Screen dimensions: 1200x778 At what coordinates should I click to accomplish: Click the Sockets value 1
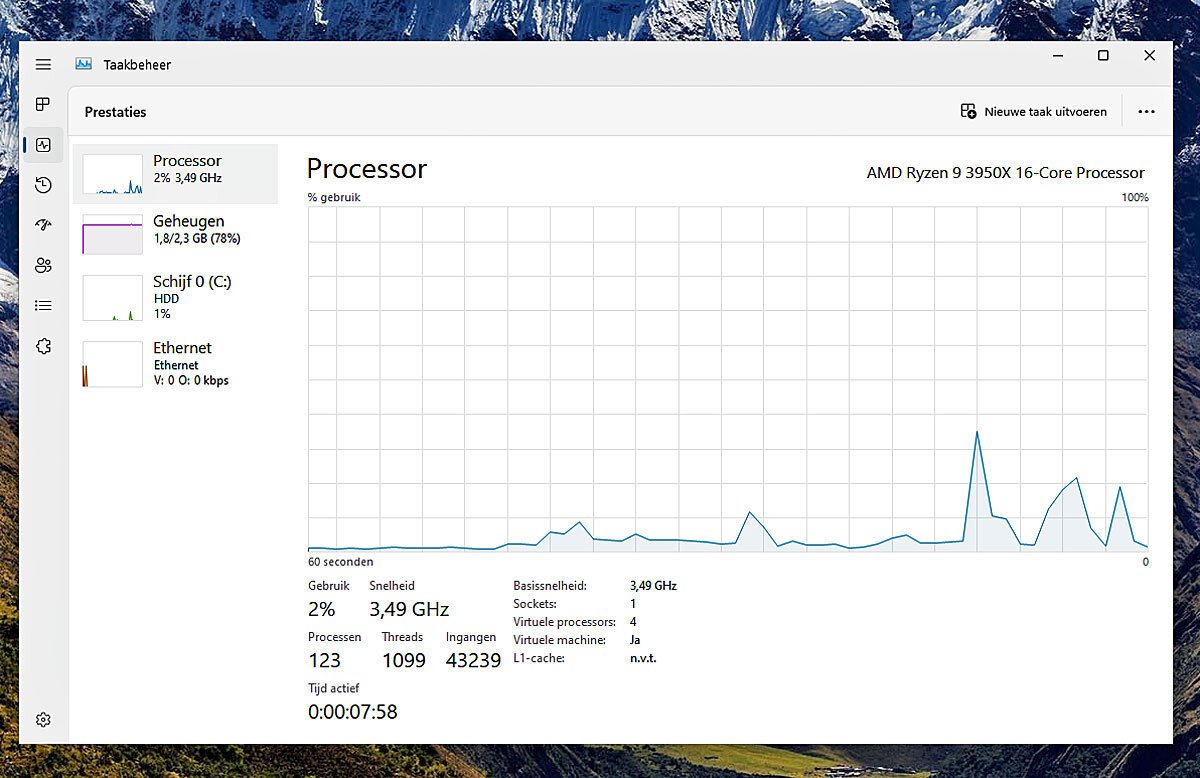(x=633, y=604)
